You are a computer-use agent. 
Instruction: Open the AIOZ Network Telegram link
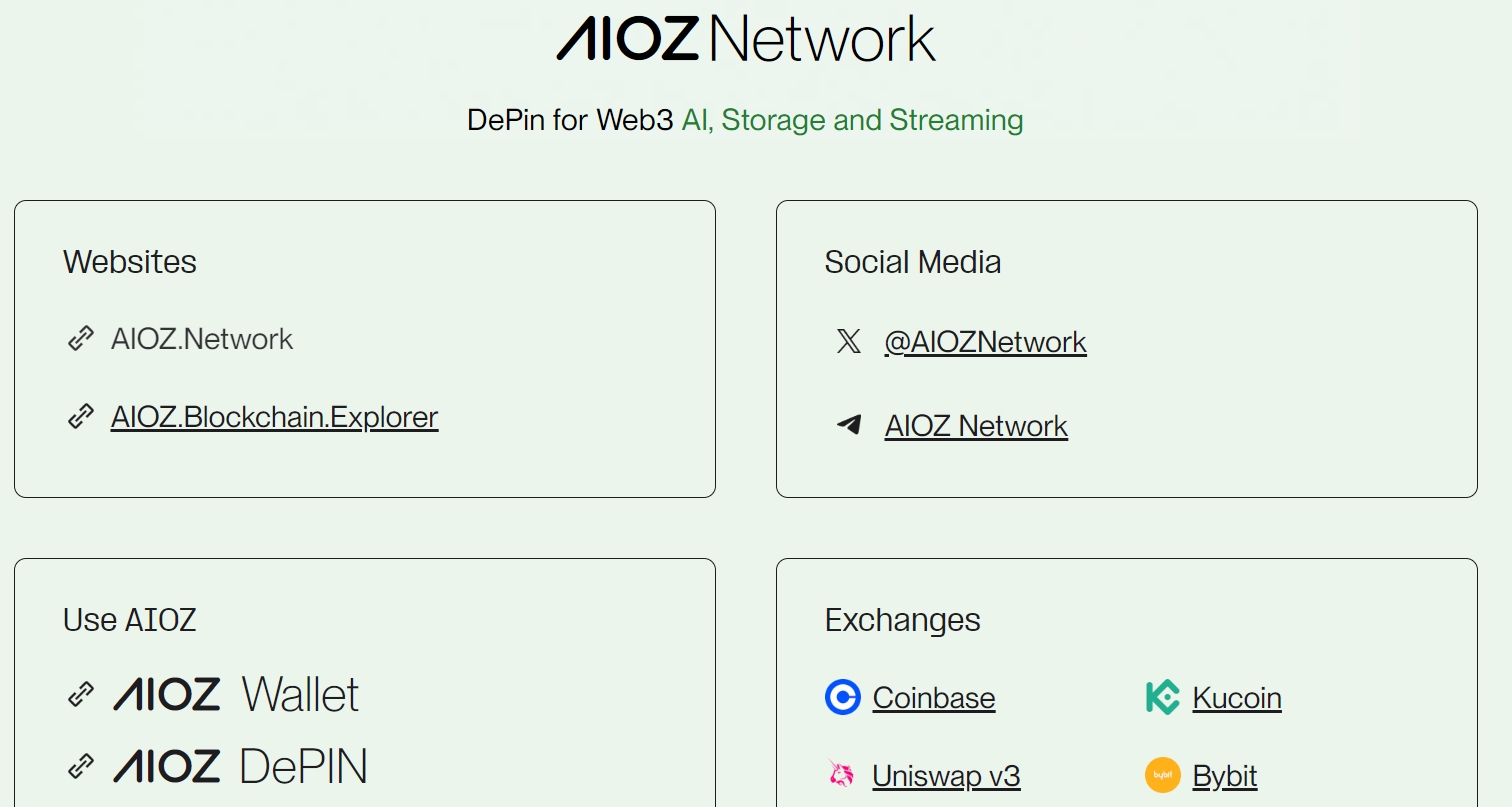(976, 426)
